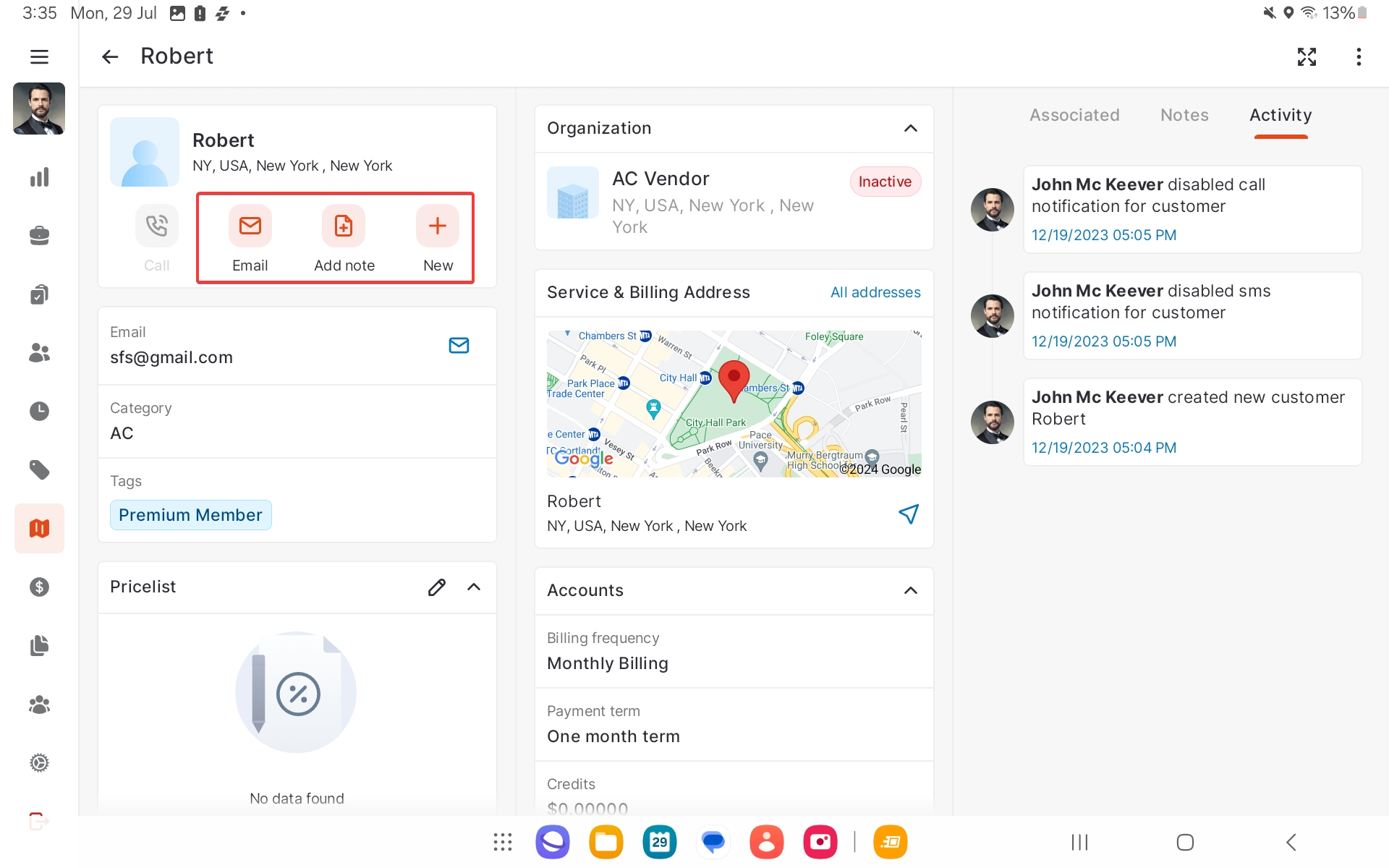Open the dollar sign sidebar icon

39,587
